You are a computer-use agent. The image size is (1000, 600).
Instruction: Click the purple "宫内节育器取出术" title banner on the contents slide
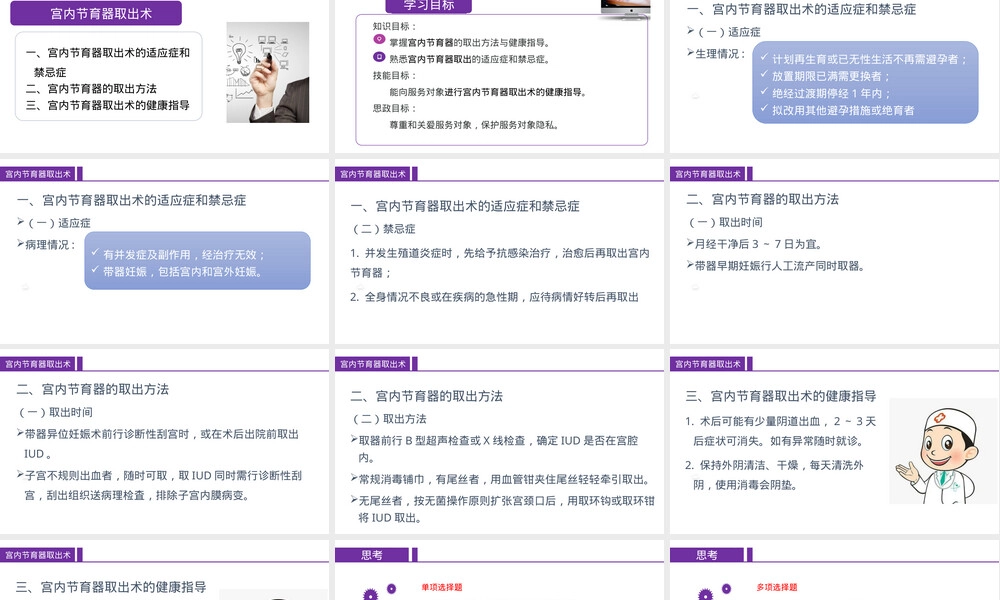96,13
